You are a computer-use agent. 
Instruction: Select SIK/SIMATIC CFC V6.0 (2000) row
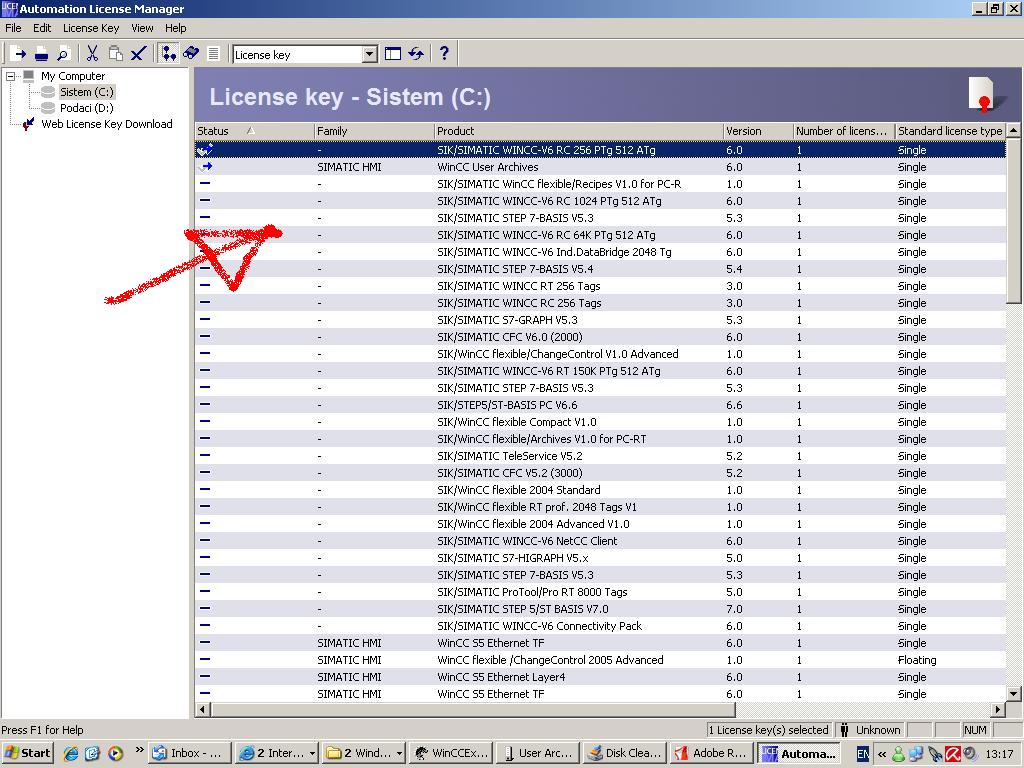(x=600, y=337)
